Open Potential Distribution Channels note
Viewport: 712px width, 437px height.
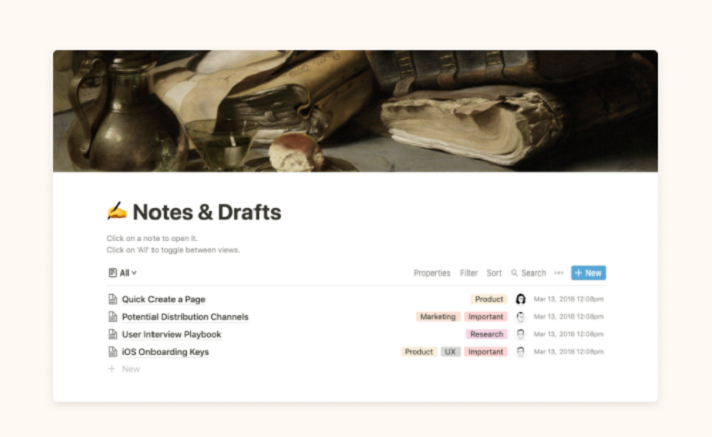[x=185, y=317]
